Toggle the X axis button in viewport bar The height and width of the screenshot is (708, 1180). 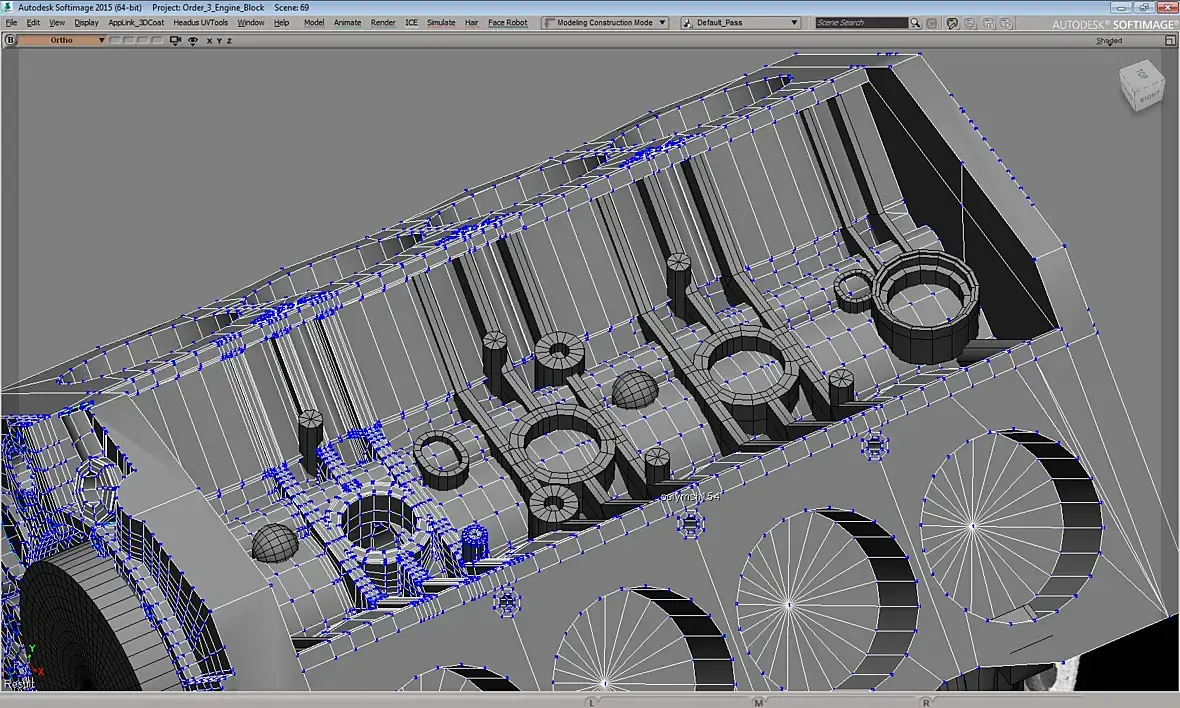click(209, 41)
